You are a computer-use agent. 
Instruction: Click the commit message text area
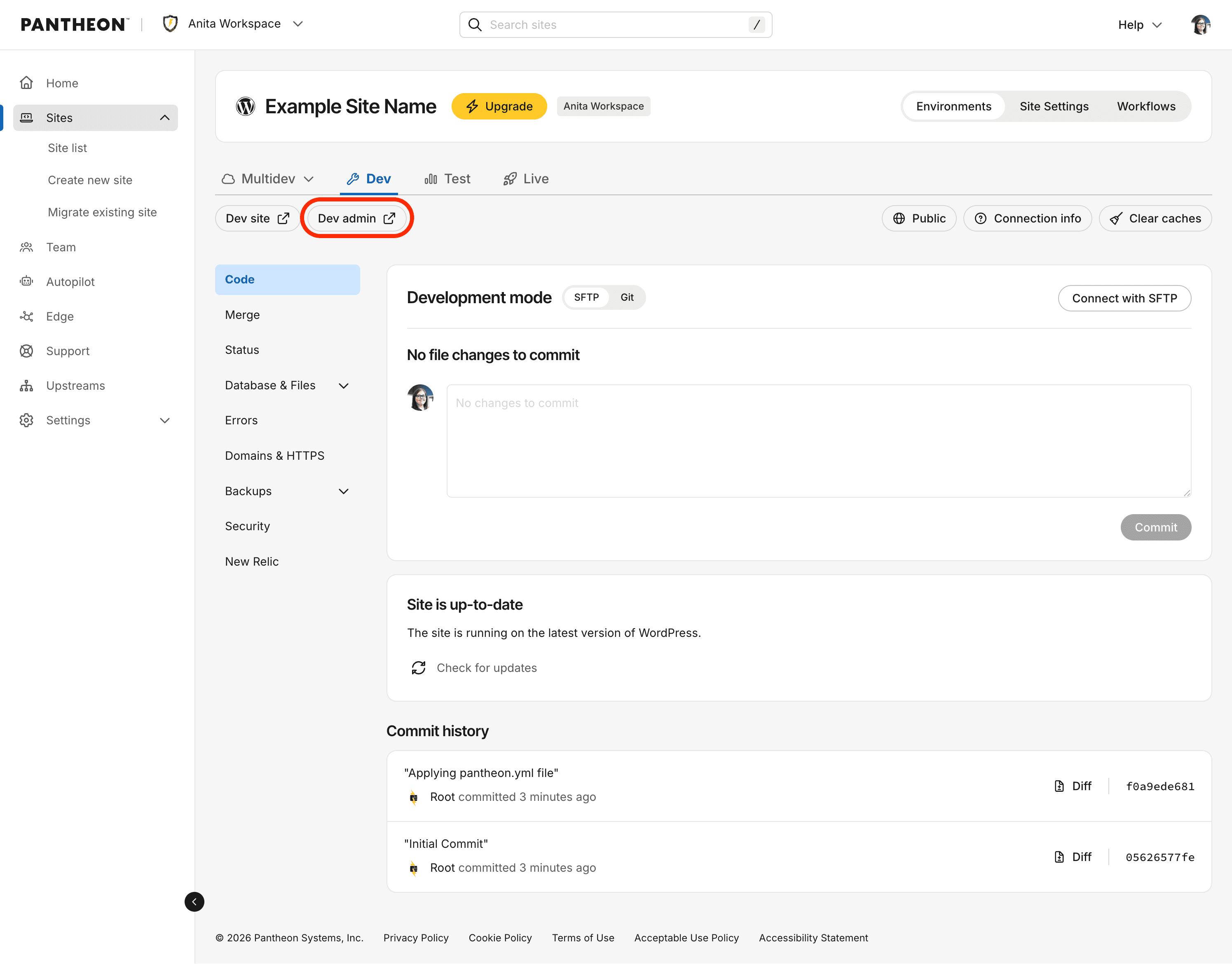(x=819, y=441)
